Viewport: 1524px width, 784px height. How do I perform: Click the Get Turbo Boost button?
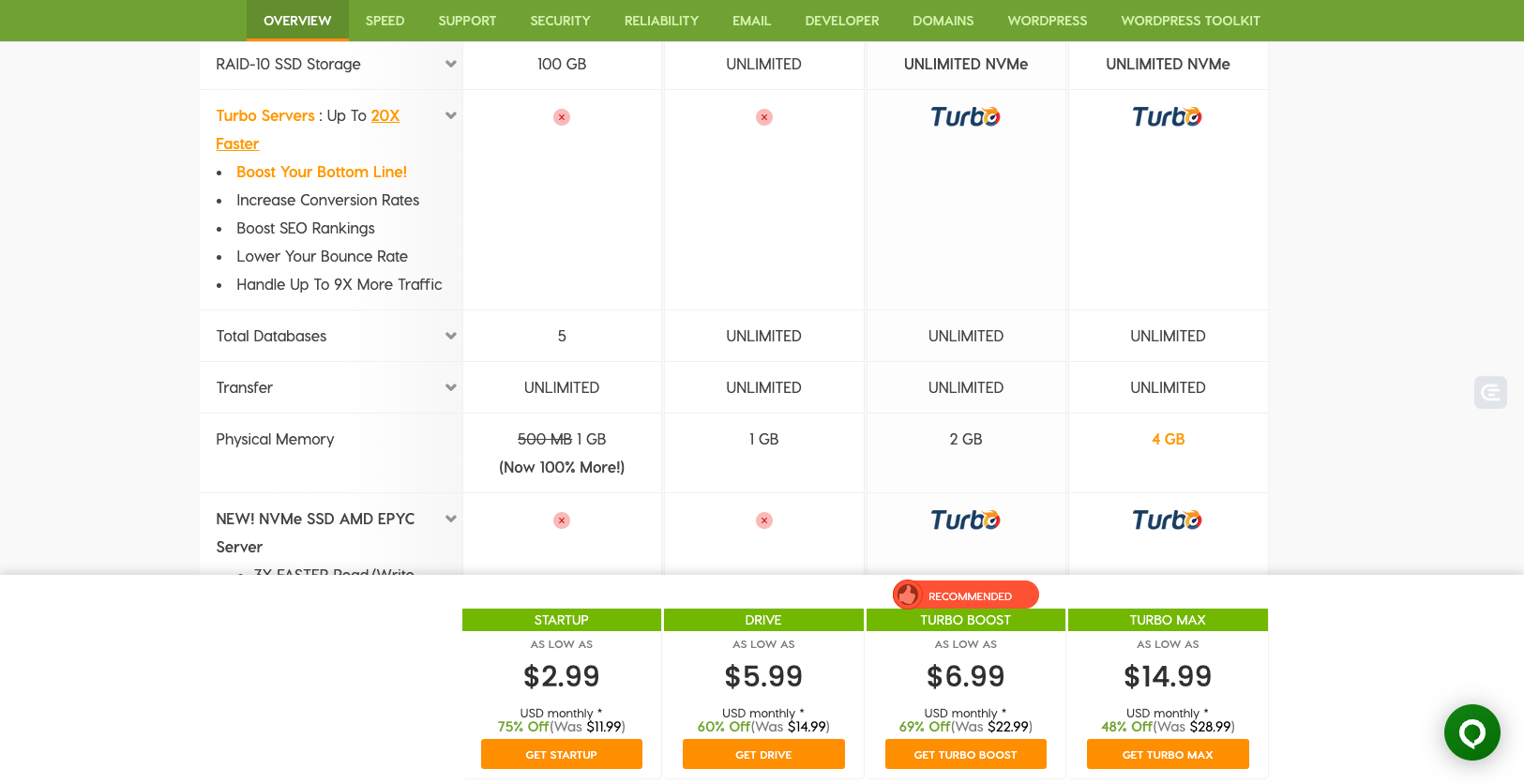click(966, 754)
